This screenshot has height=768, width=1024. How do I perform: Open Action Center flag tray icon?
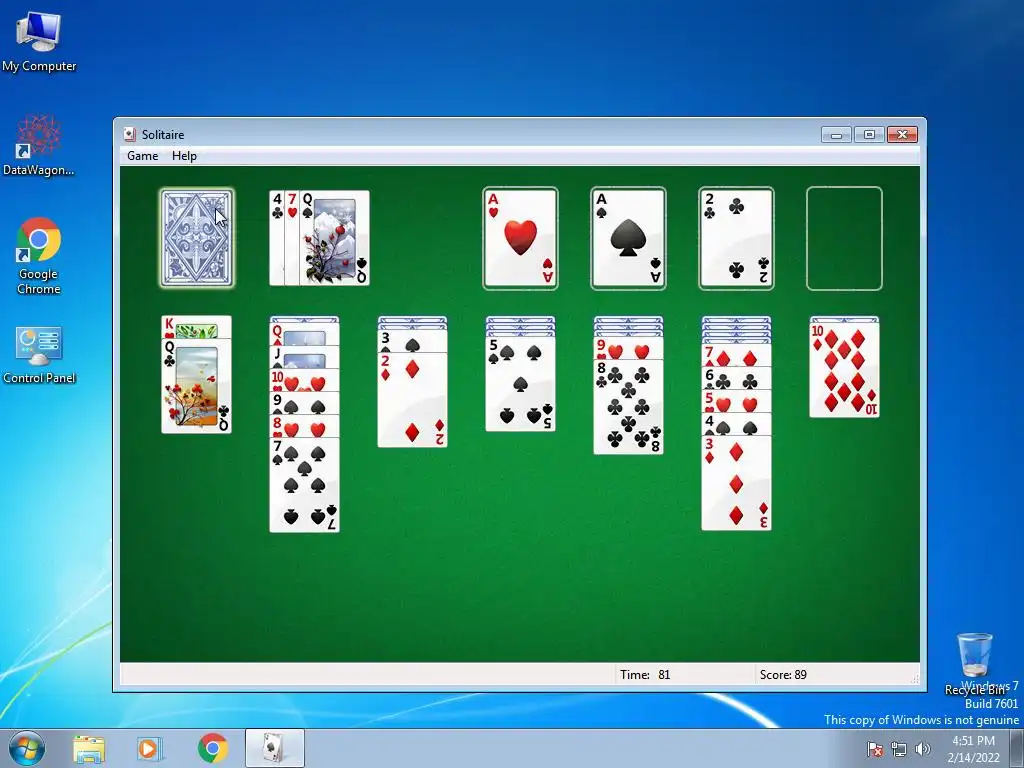pos(875,749)
